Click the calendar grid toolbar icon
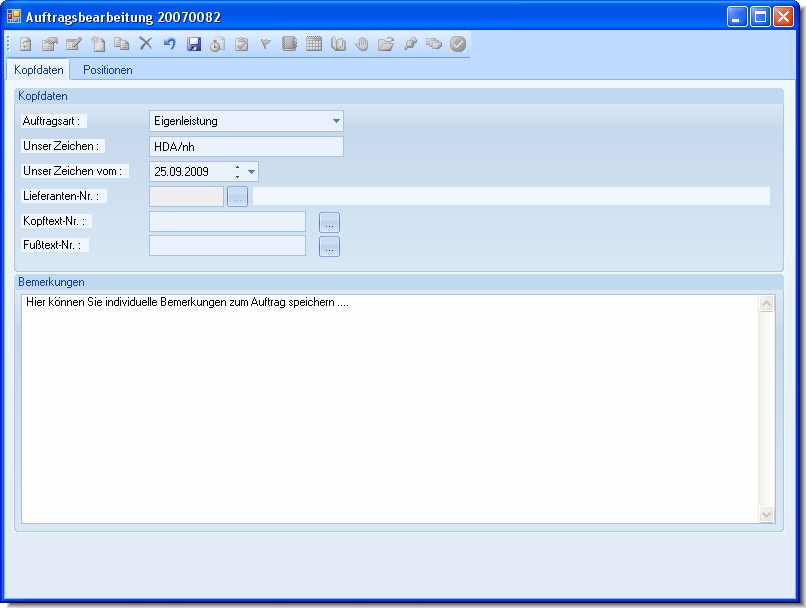The image size is (806, 608). [314, 44]
